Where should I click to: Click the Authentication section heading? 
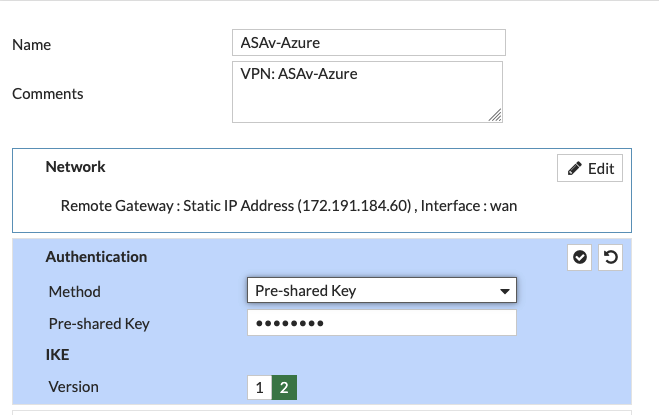[x=96, y=257]
